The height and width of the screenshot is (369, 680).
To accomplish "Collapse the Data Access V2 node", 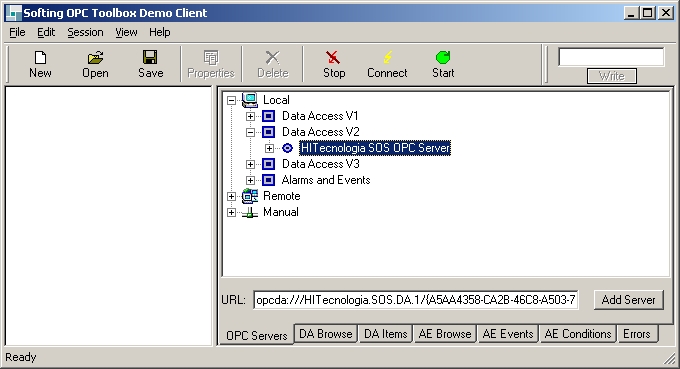I will (x=250, y=132).
